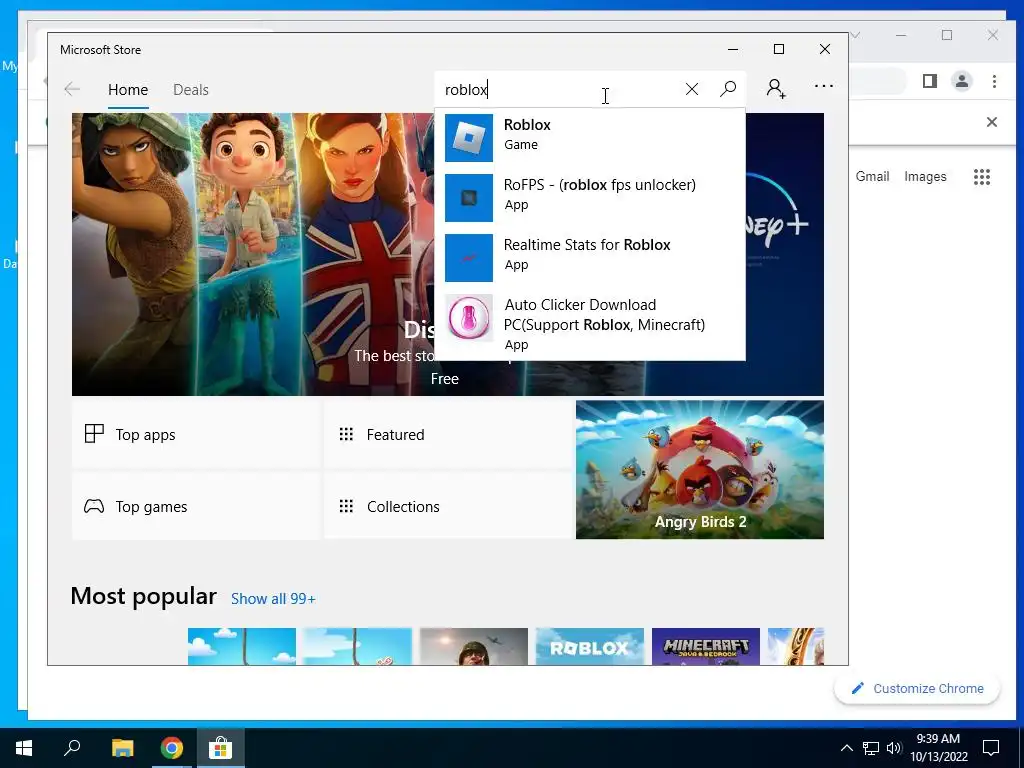Viewport: 1024px width, 768px height.
Task: Open the notification center icon
Action: [x=991, y=748]
